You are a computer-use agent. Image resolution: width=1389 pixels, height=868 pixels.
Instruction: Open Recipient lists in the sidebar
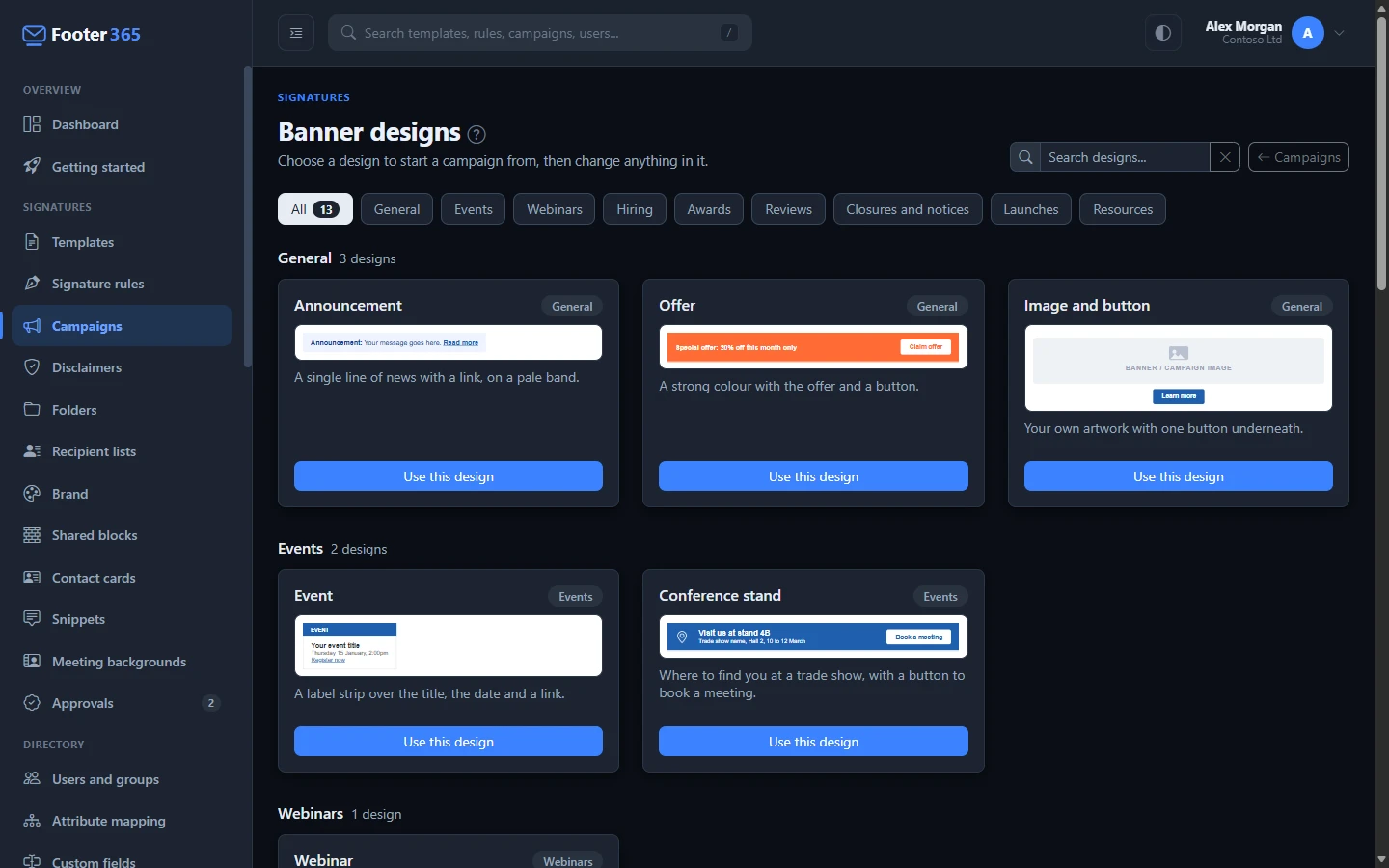click(x=122, y=451)
